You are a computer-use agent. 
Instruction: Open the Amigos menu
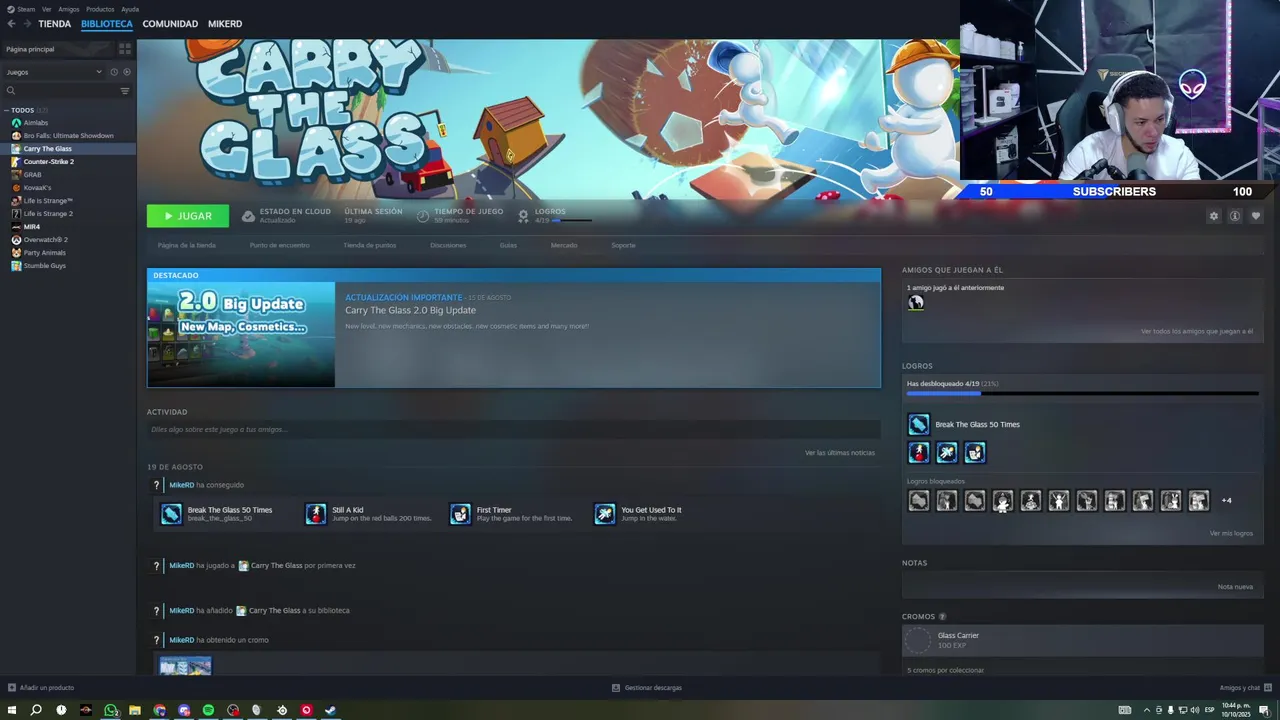coord(69,9)
